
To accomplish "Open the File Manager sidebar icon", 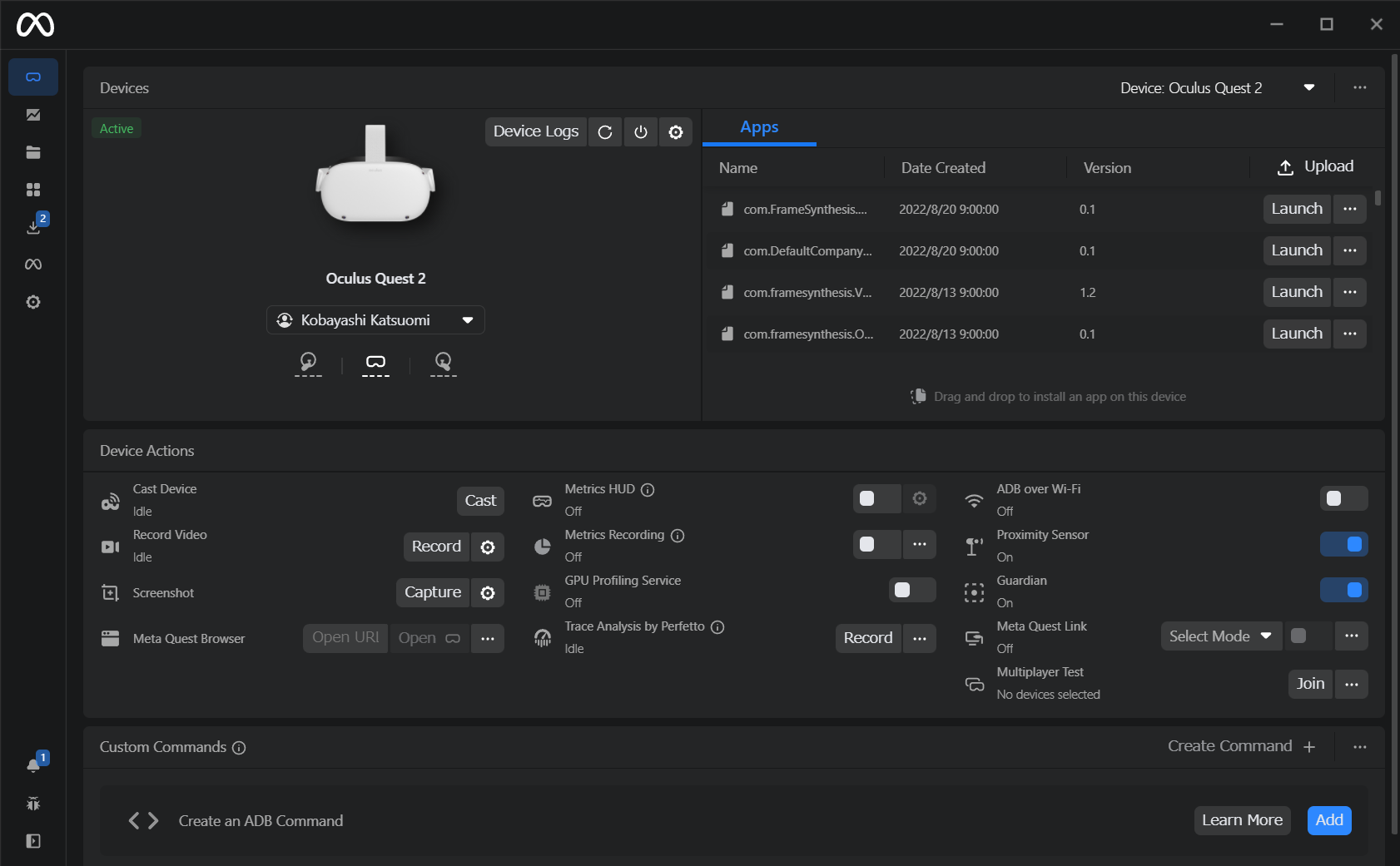I will pyautogui.click(x=33, y=152).
